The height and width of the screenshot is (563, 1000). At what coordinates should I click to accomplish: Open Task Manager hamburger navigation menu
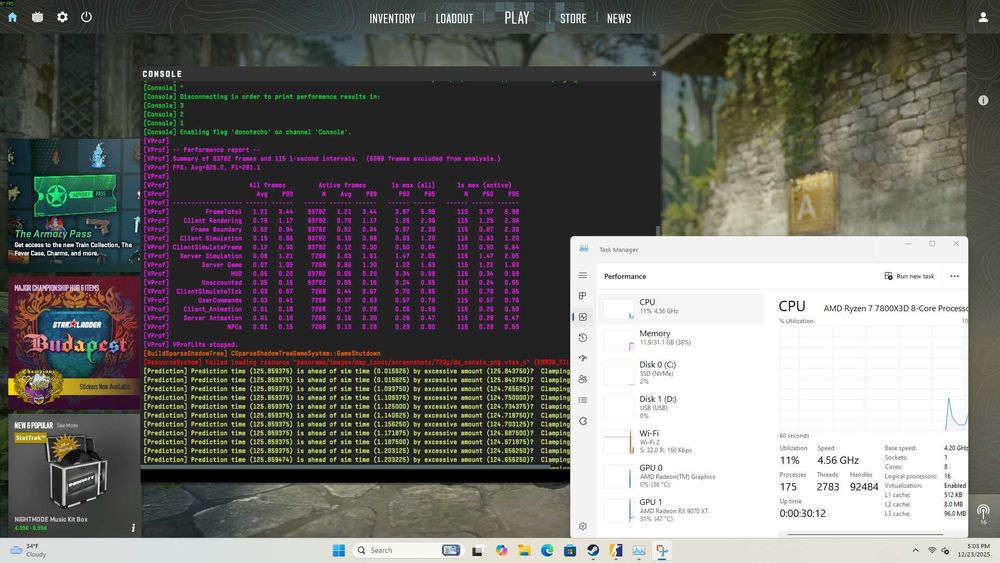[x=583, y=275]
